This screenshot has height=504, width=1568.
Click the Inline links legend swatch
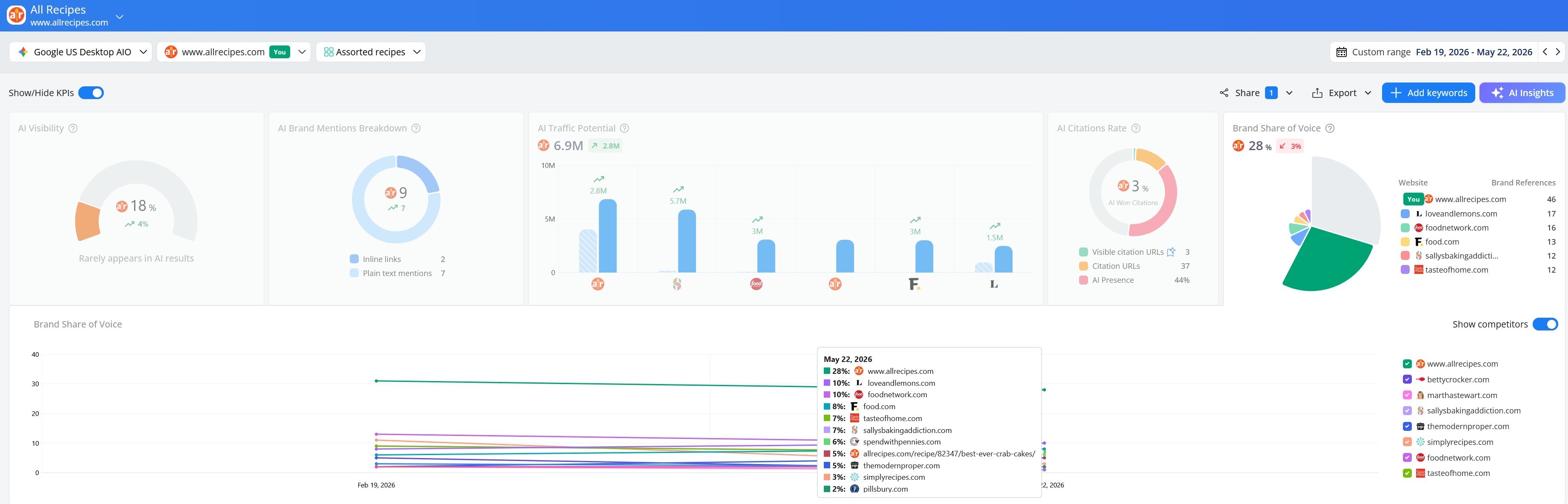[x=354, y=259]
